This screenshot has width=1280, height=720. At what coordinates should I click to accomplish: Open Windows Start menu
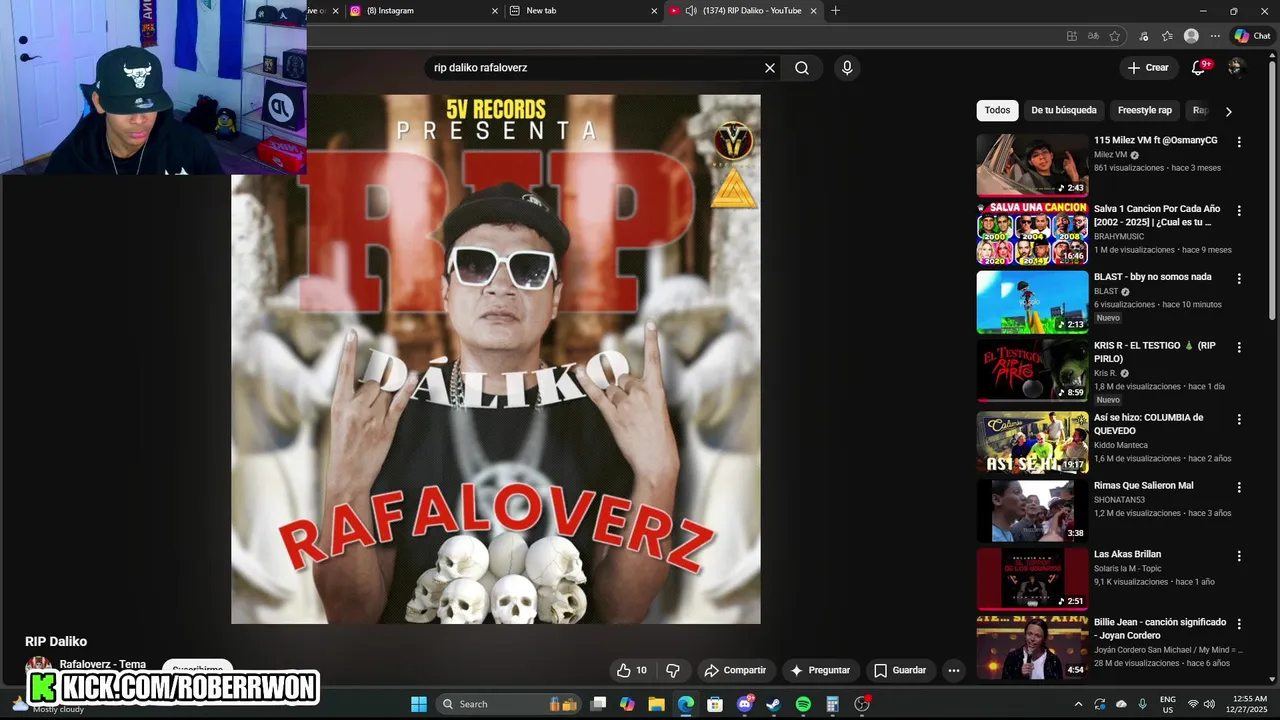coord(419,704)
